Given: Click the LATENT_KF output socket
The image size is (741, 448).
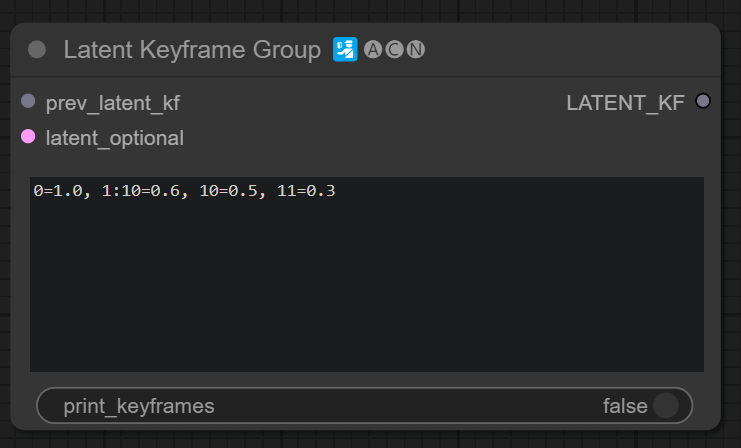Looking at the screenshot, I should pos(703,101).
